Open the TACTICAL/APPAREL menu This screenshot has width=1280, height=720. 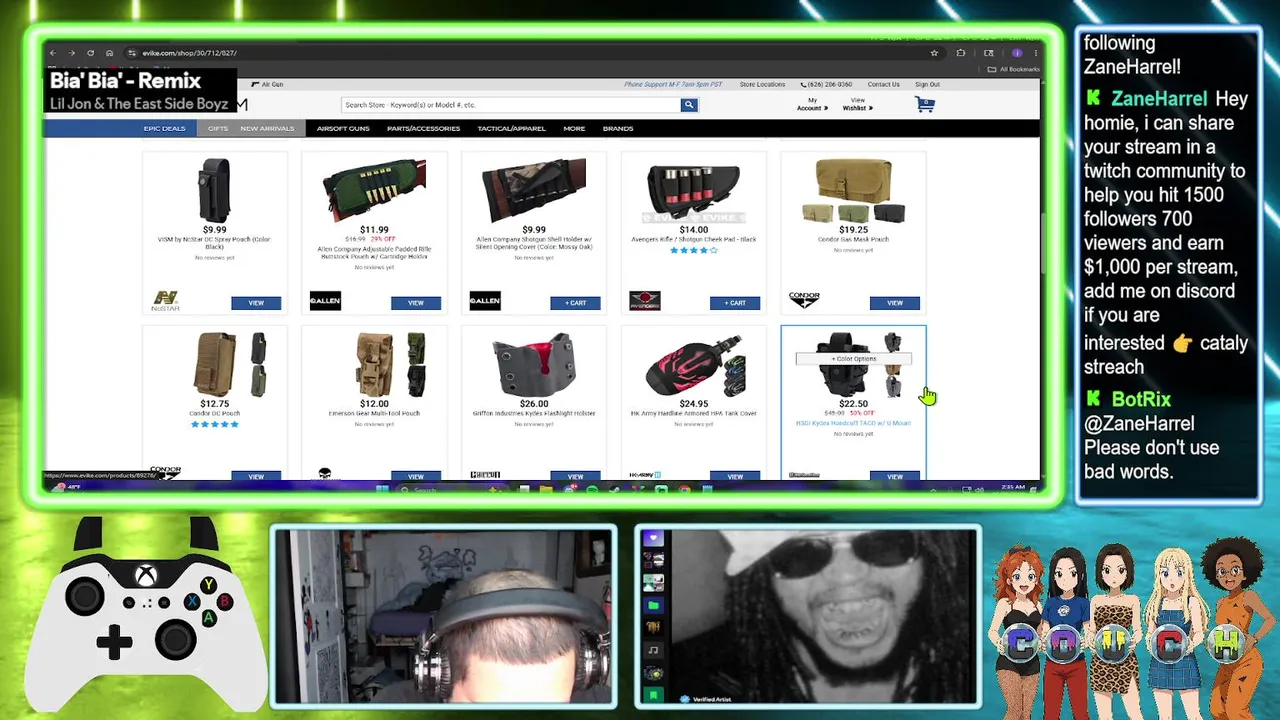(x=511, y=128)
